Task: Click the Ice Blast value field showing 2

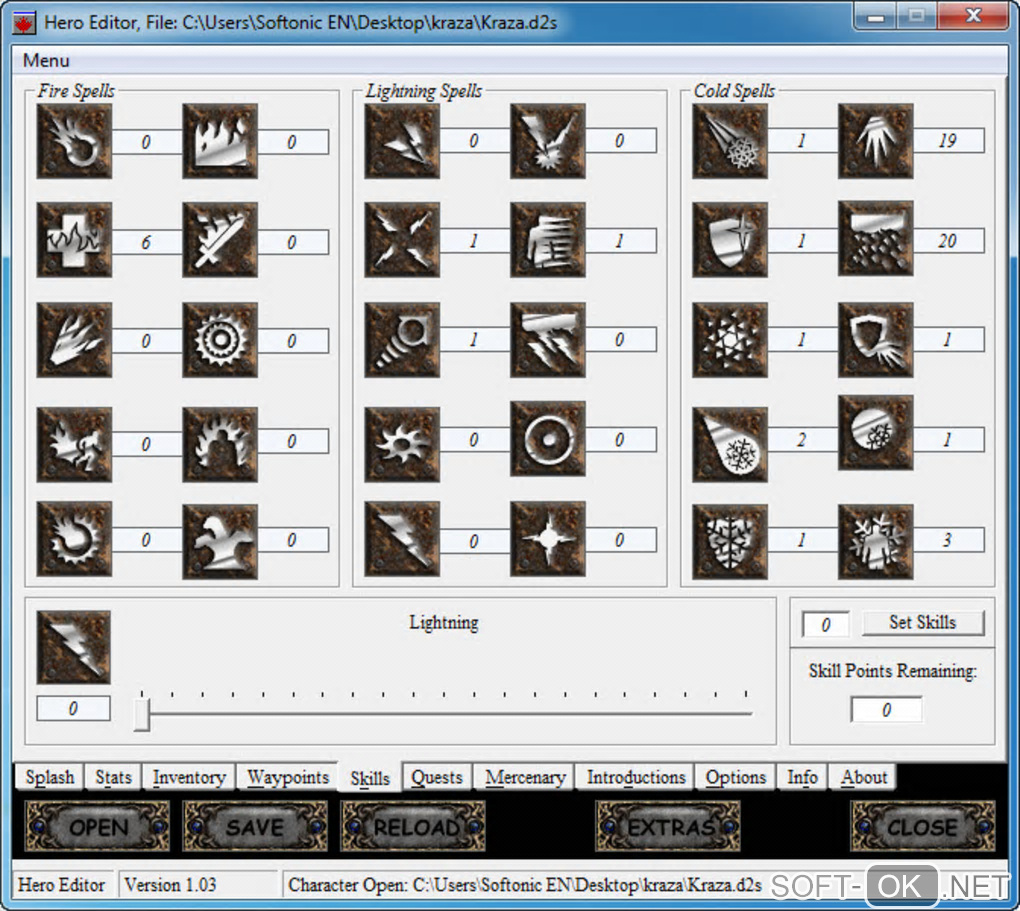Action: (x=803, y=440)
